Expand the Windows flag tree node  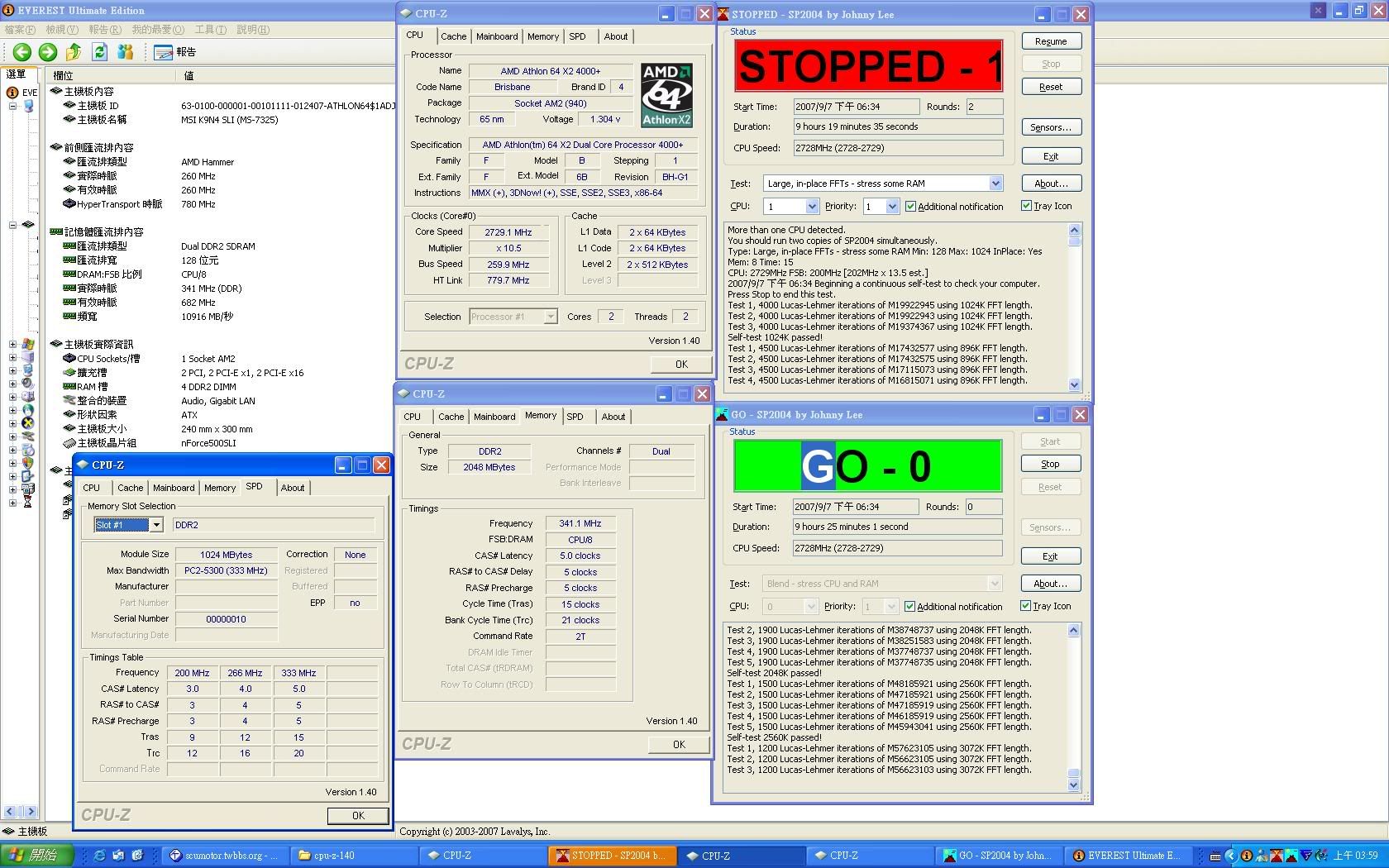coord(12,345)
